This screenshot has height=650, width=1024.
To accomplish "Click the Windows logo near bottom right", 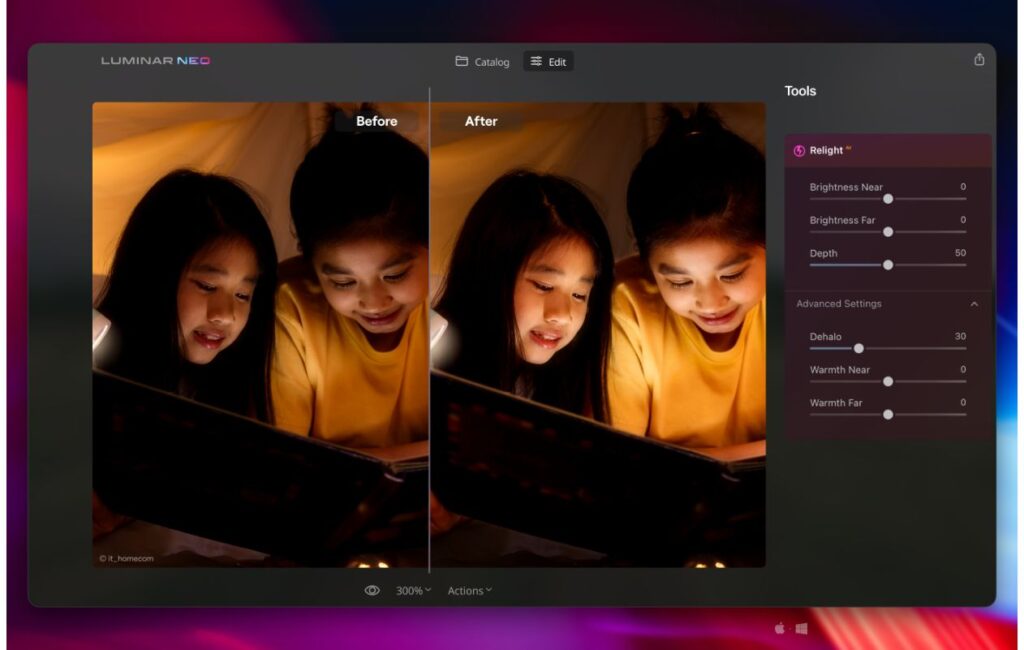I will 800,628.
